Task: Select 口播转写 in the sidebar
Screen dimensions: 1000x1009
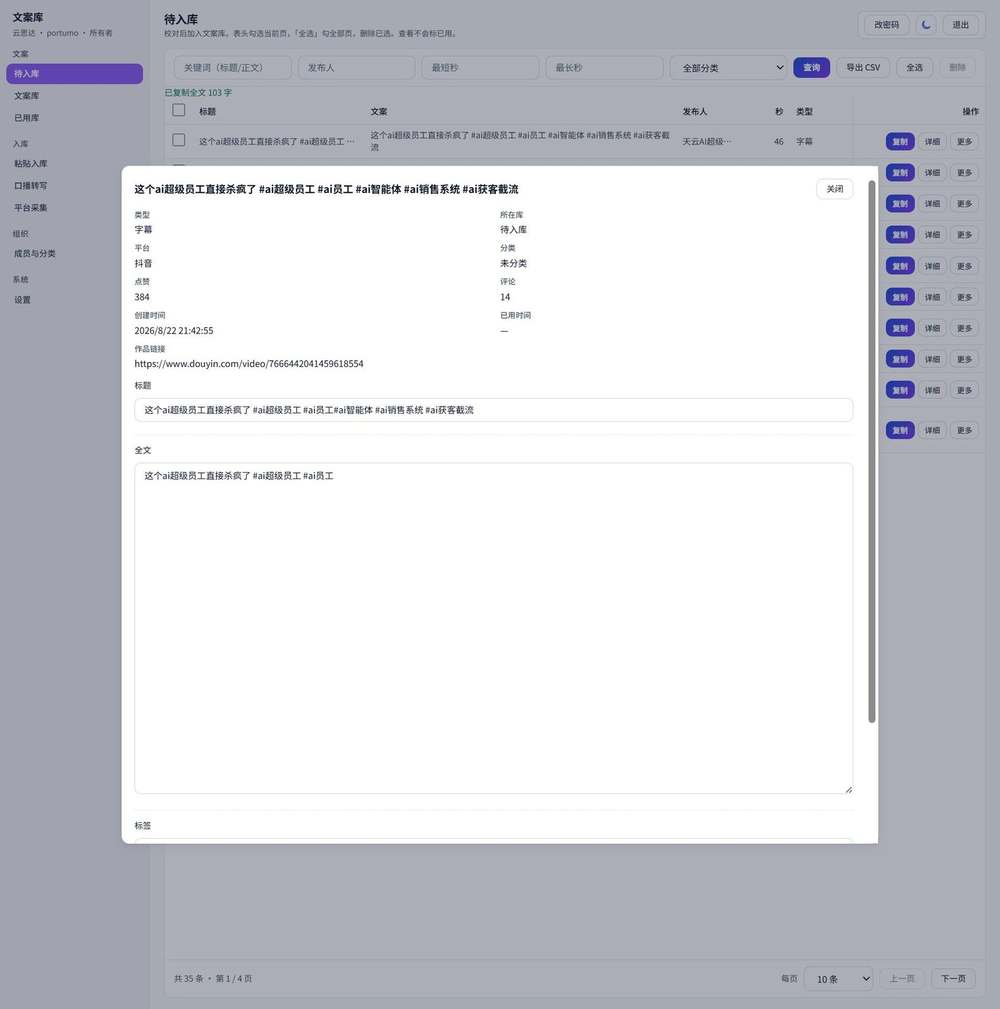Action: point(75,185)
